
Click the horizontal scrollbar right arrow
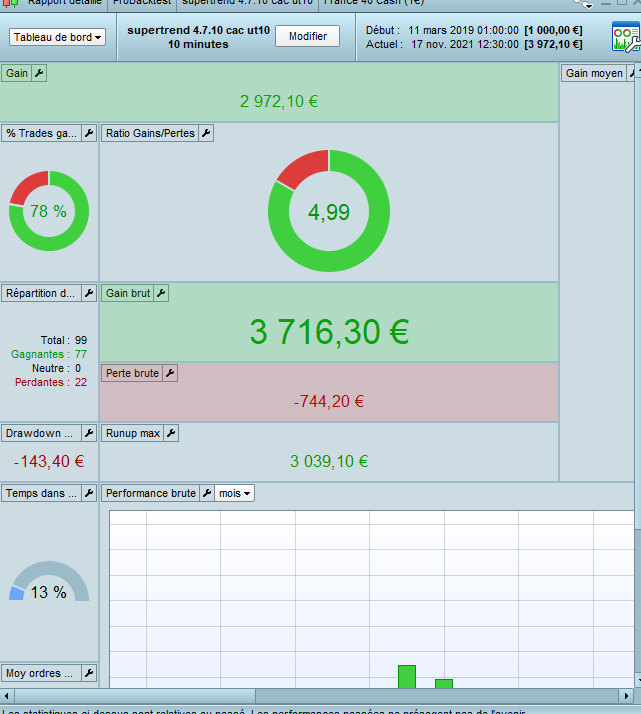[626, 696]
